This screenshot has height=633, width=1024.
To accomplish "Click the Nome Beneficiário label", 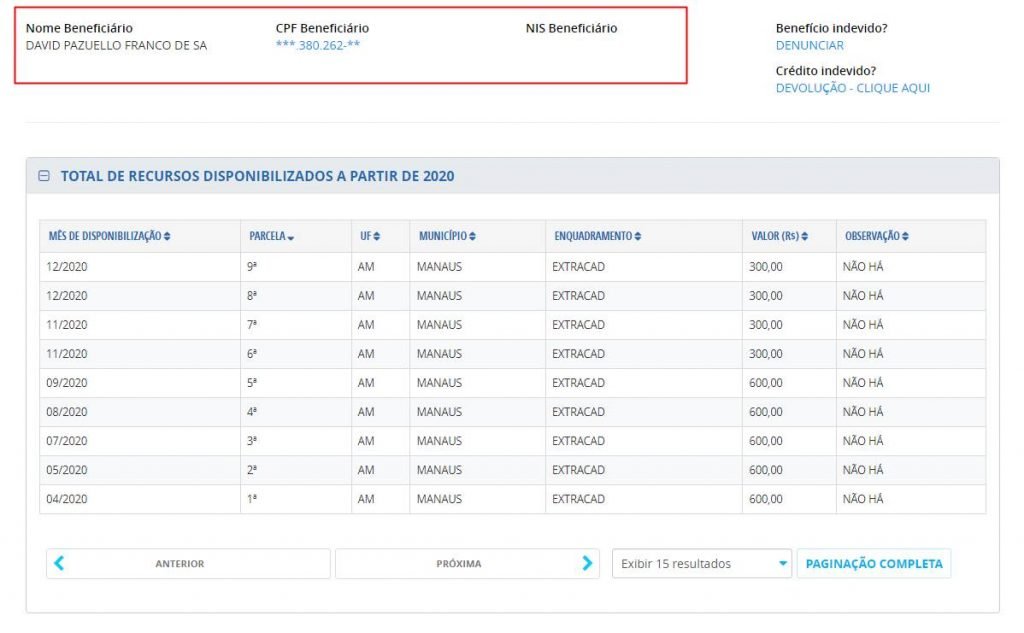I will point(79,28).
